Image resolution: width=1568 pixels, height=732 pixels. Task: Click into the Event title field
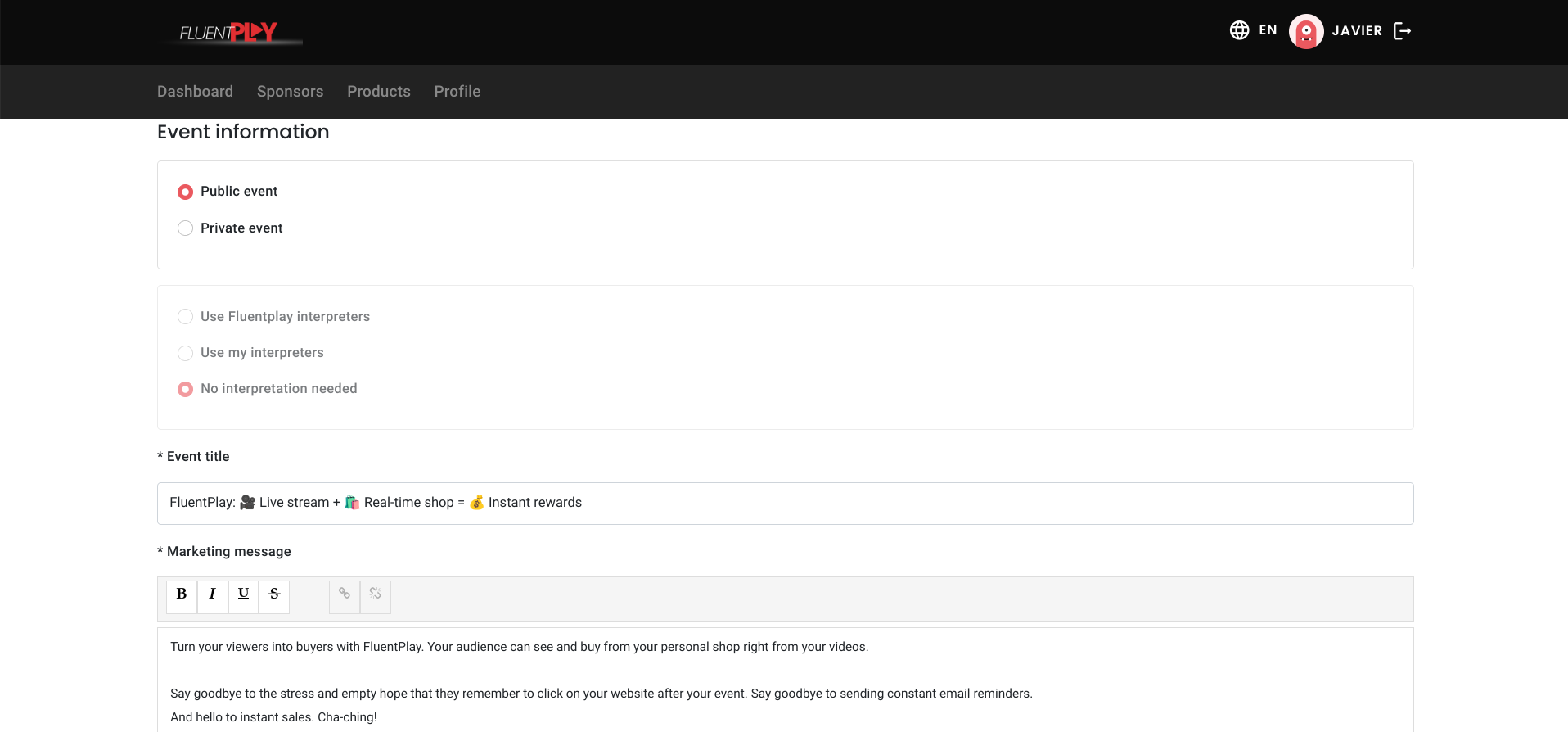(x=786, y=504)
